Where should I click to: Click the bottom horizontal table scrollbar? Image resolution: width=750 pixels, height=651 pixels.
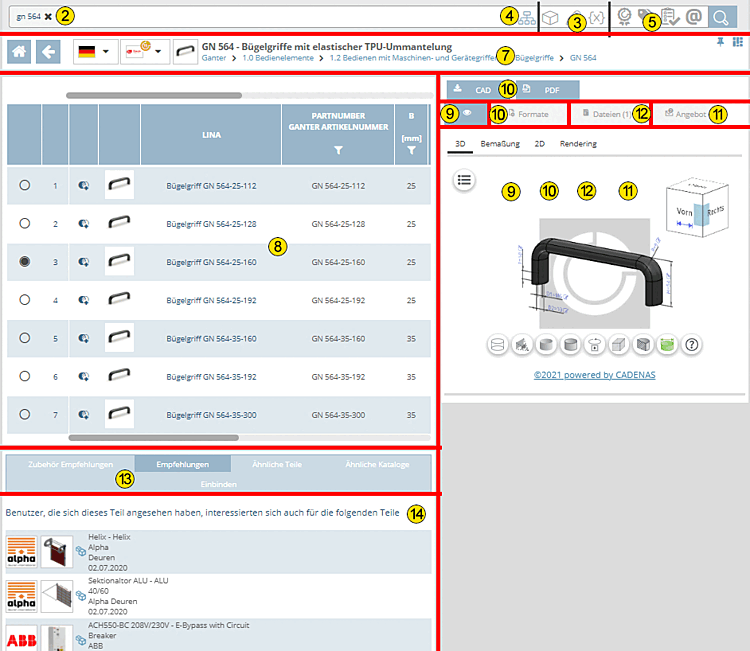[x=154, y=438]
